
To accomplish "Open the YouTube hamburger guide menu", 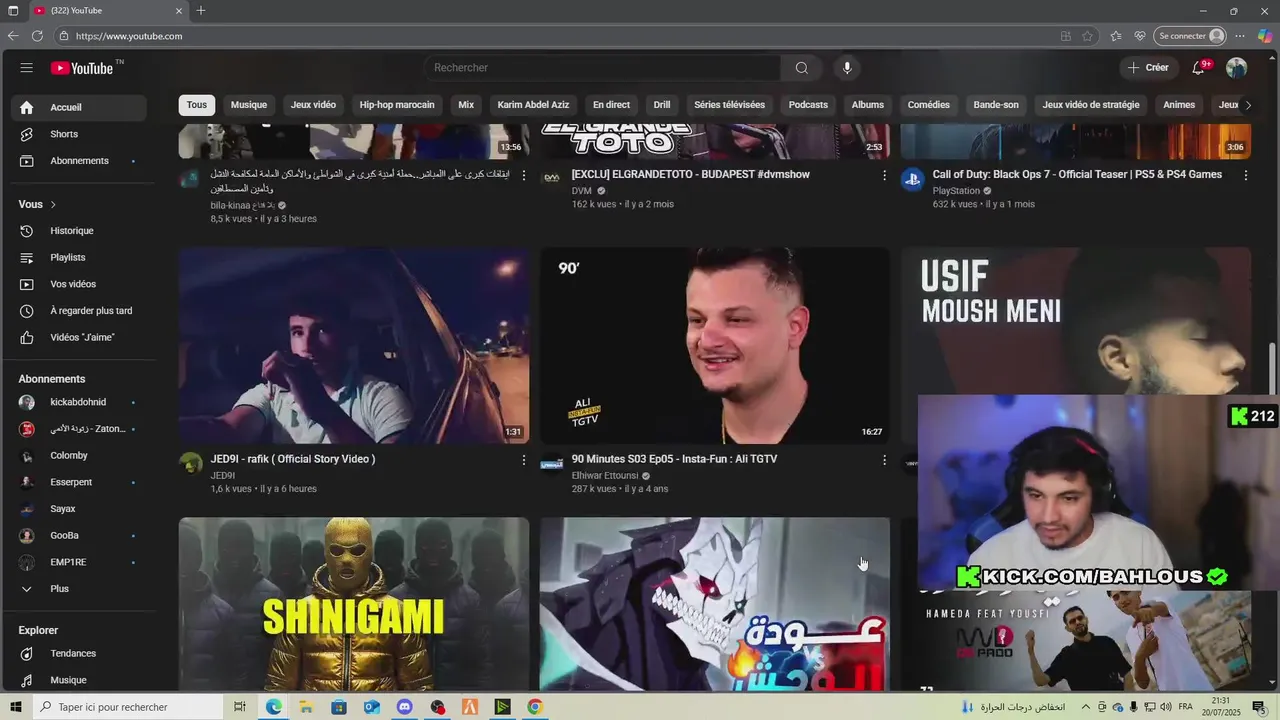I will pos(26,68).
